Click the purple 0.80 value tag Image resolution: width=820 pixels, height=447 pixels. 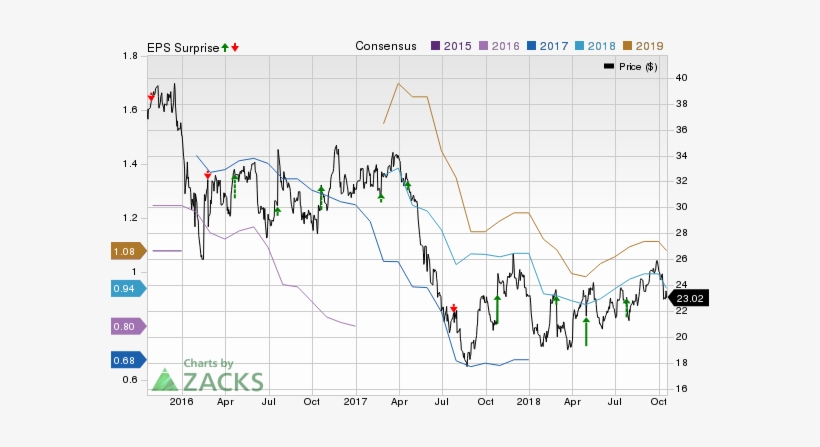pos(128,327)
